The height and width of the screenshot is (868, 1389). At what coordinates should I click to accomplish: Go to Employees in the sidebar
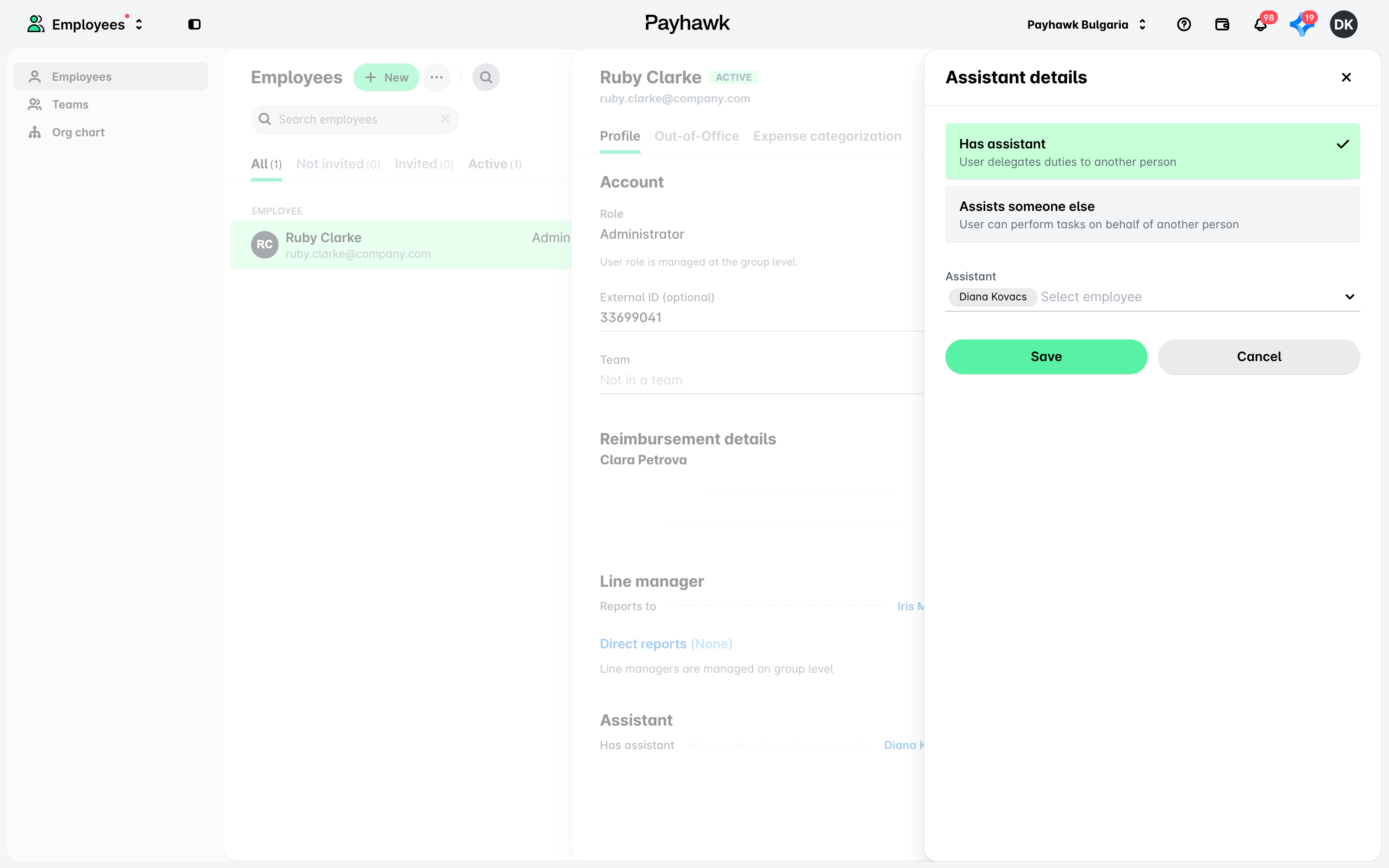[112, 76]
